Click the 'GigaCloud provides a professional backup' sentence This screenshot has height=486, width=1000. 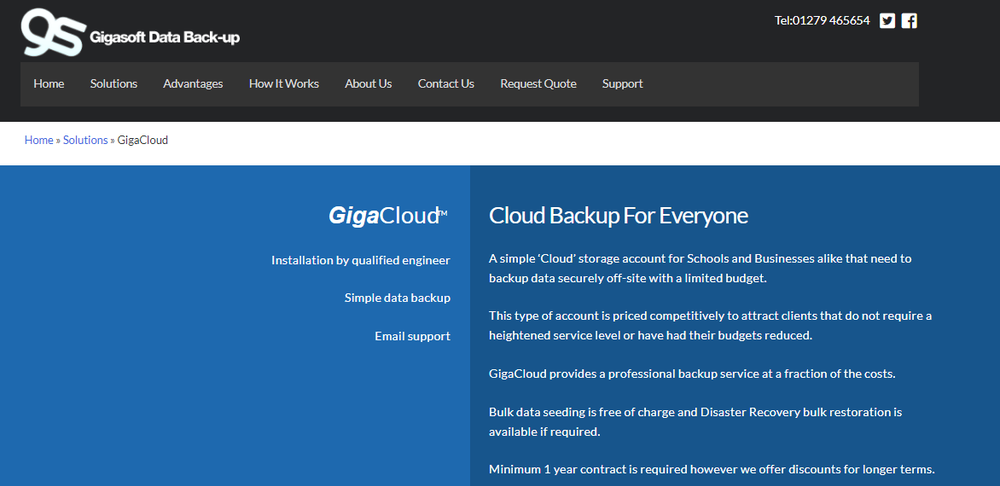(x=693, y=374)
